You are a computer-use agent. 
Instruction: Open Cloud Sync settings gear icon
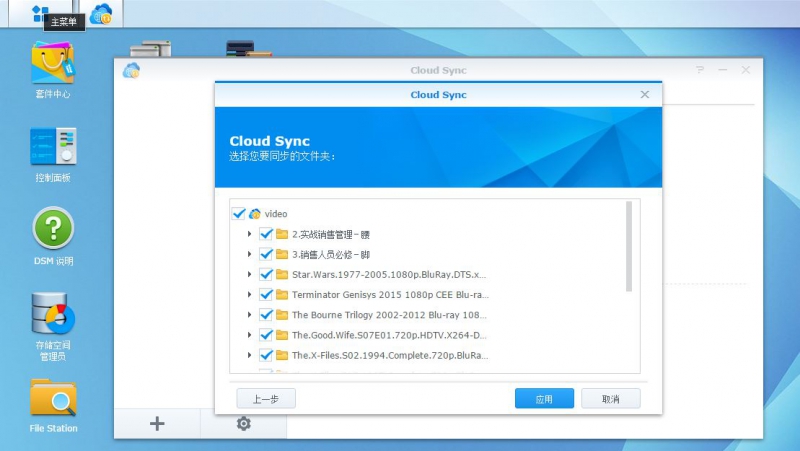point(243,424)
